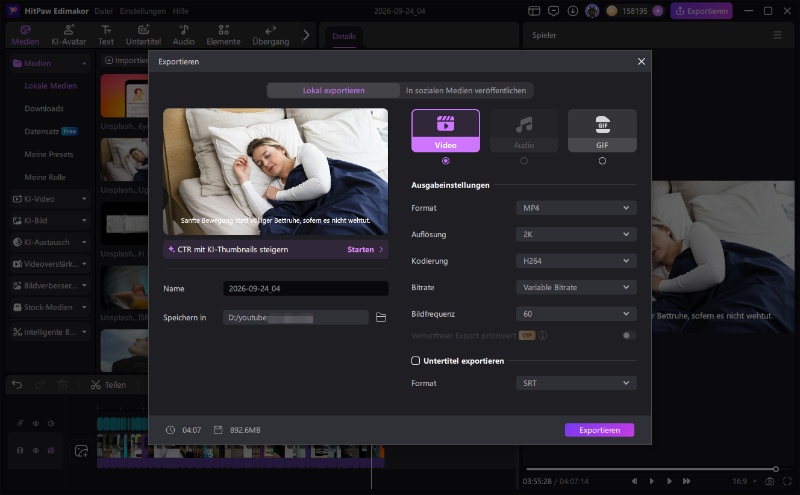The width and height of the screenshot is (800, 495).
Task: Select the GIF export type icon
Action: tap(602, 130)
